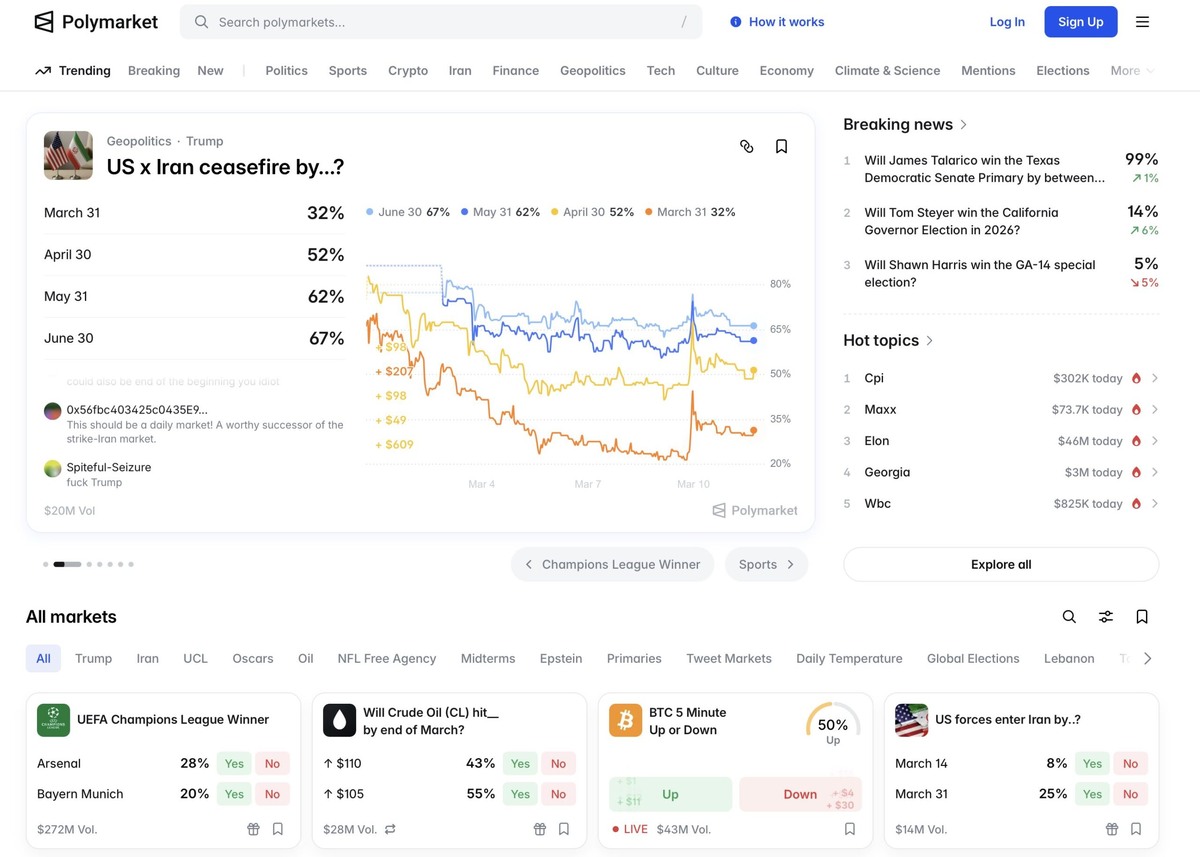Bookmark the BTC 5 Minute market
This screenshot has height=857, width=1200.
coord(849,829)
